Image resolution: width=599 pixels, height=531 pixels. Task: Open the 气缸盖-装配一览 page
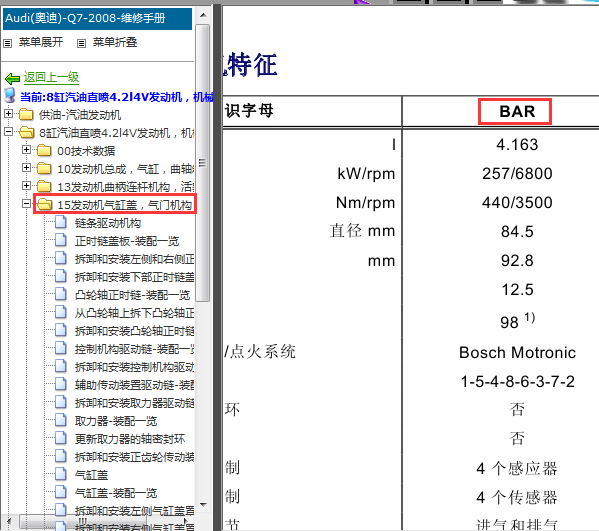(116, 493)
